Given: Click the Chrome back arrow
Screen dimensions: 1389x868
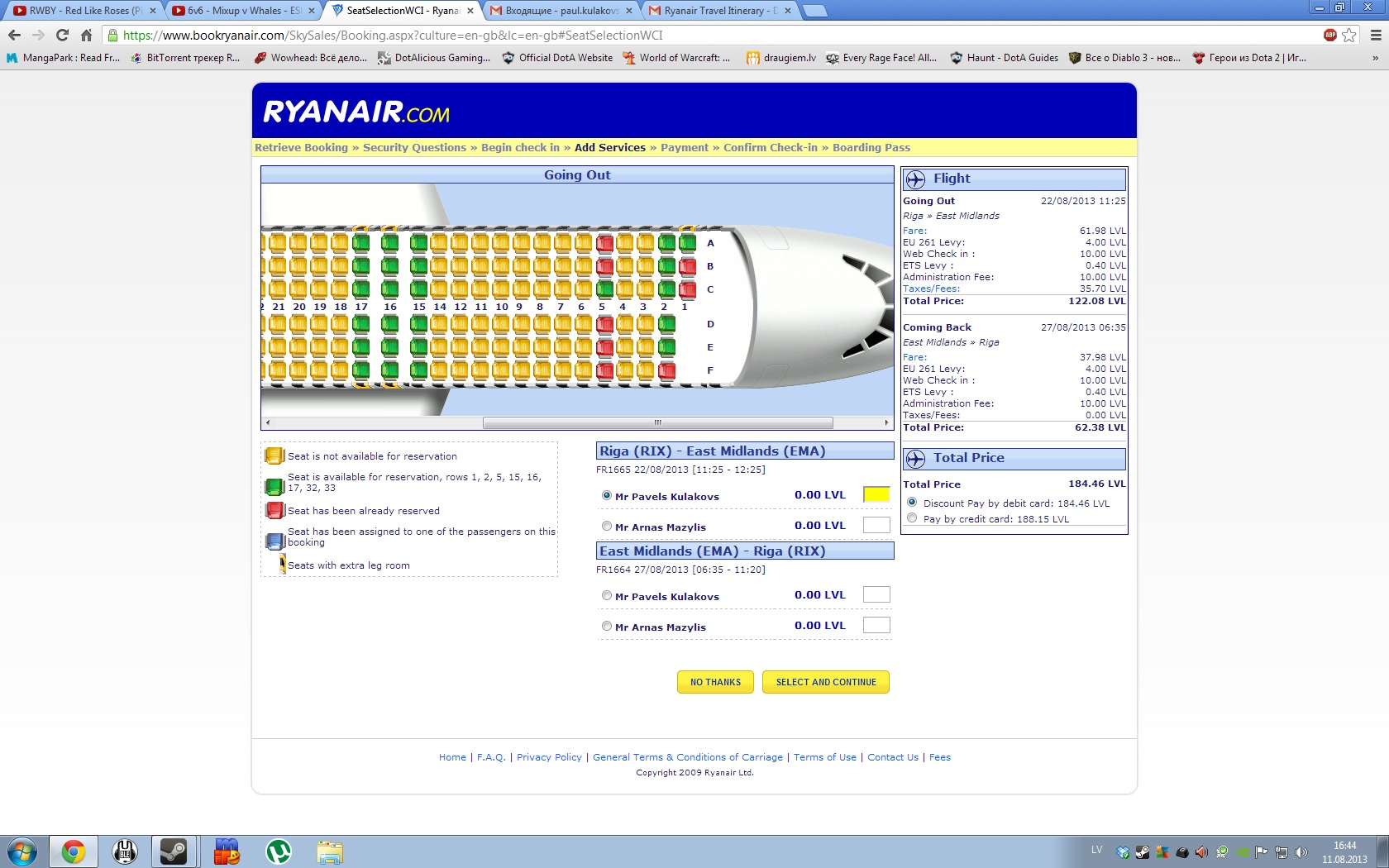Looking at the screenshot, I should [14, 35].
